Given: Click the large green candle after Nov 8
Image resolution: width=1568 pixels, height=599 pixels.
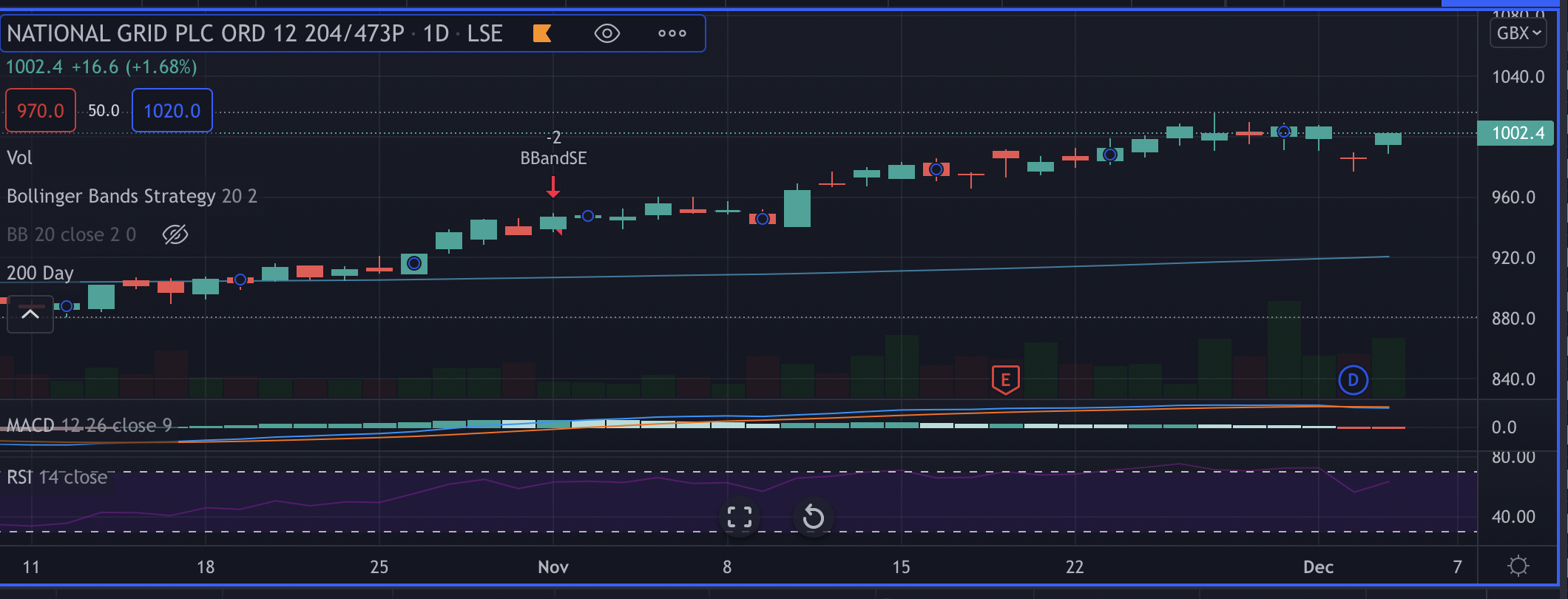Looking at the screenshot, I should coord(797,208).
